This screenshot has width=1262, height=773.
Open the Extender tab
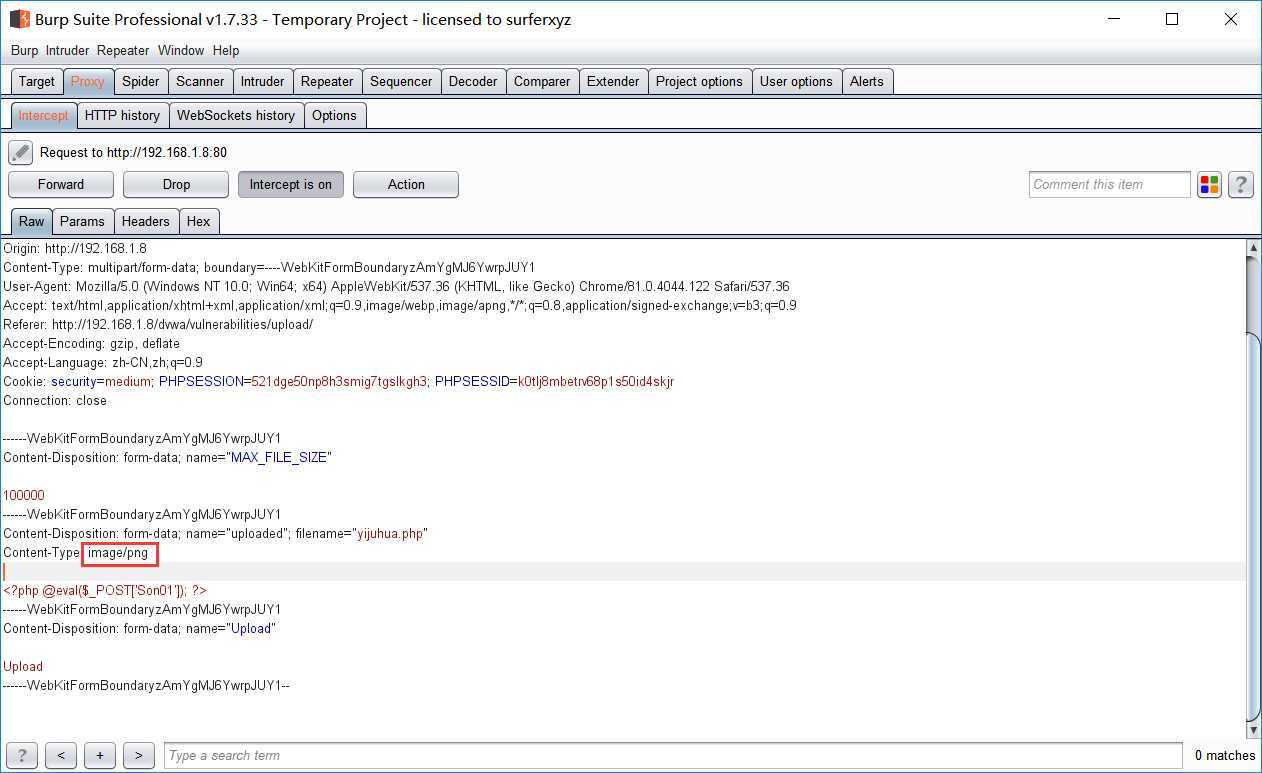coord(613,81)
